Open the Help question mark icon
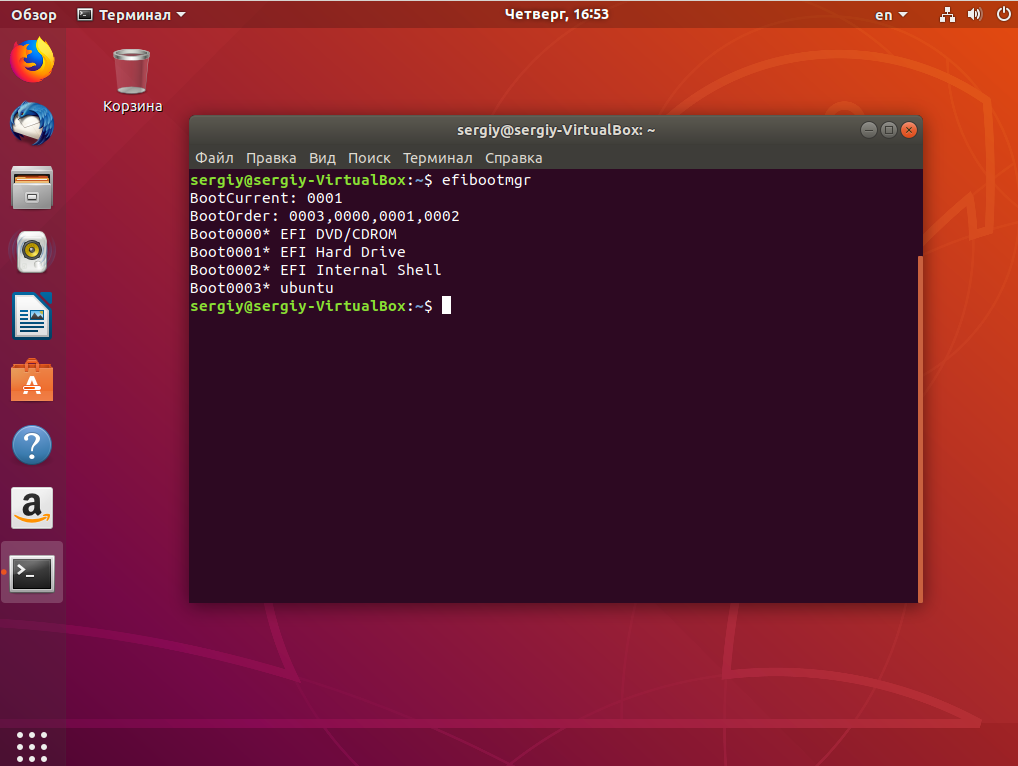The width and height of the screenshot is (1018, 766). point(32,445)
